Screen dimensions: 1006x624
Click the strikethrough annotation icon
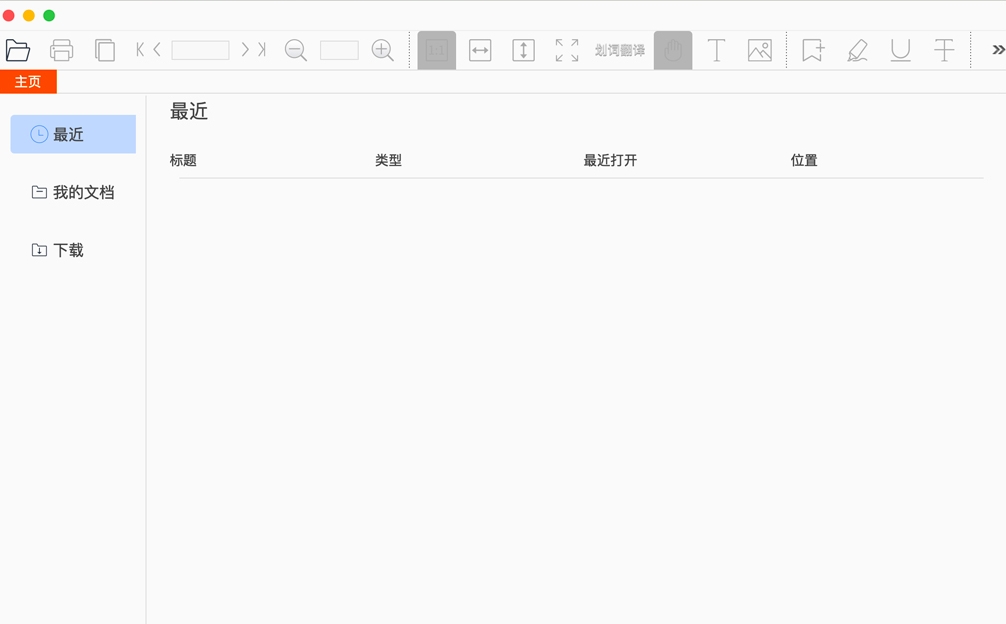944,49
